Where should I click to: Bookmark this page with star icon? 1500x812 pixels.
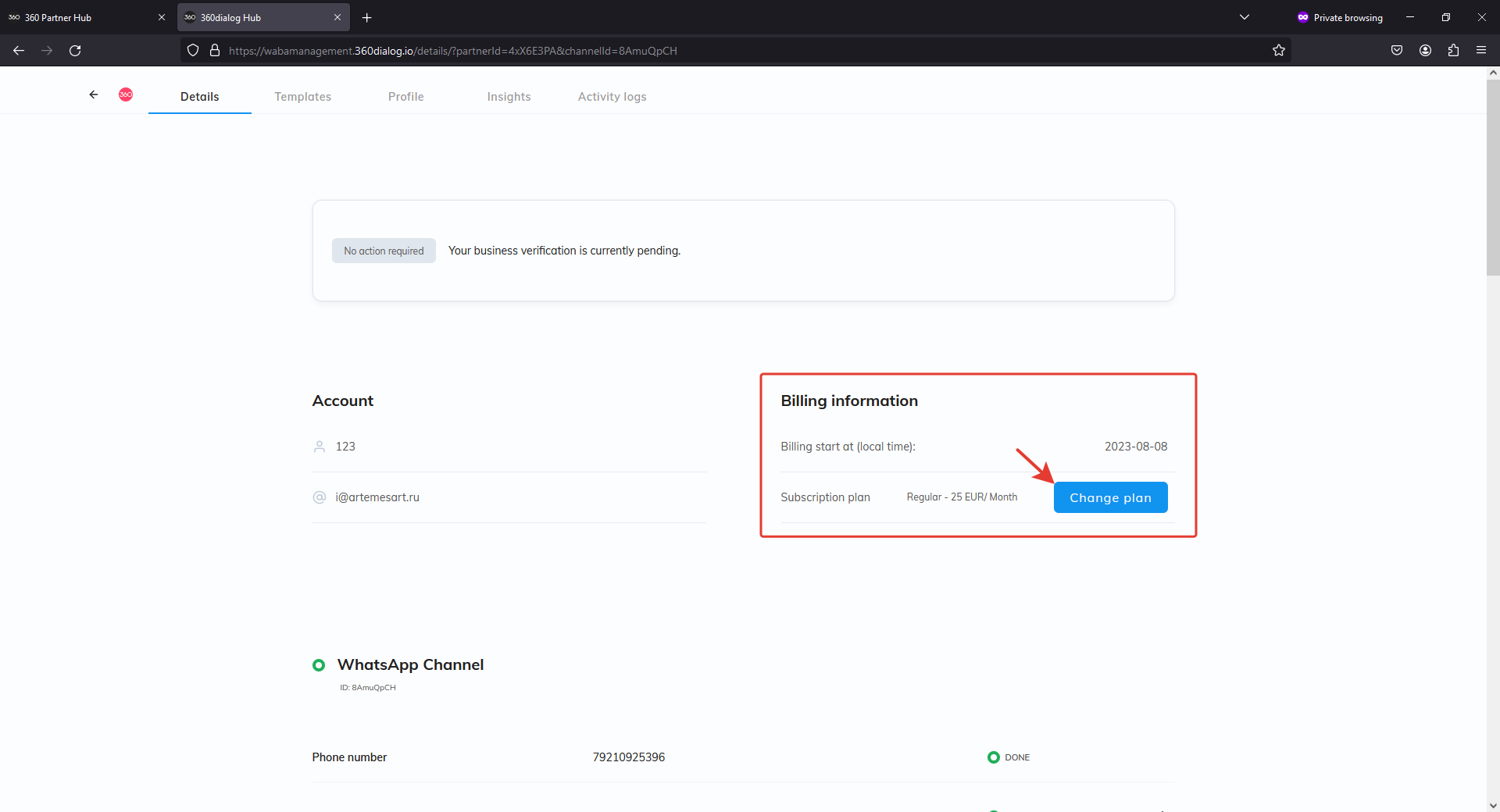(1279, 51)
